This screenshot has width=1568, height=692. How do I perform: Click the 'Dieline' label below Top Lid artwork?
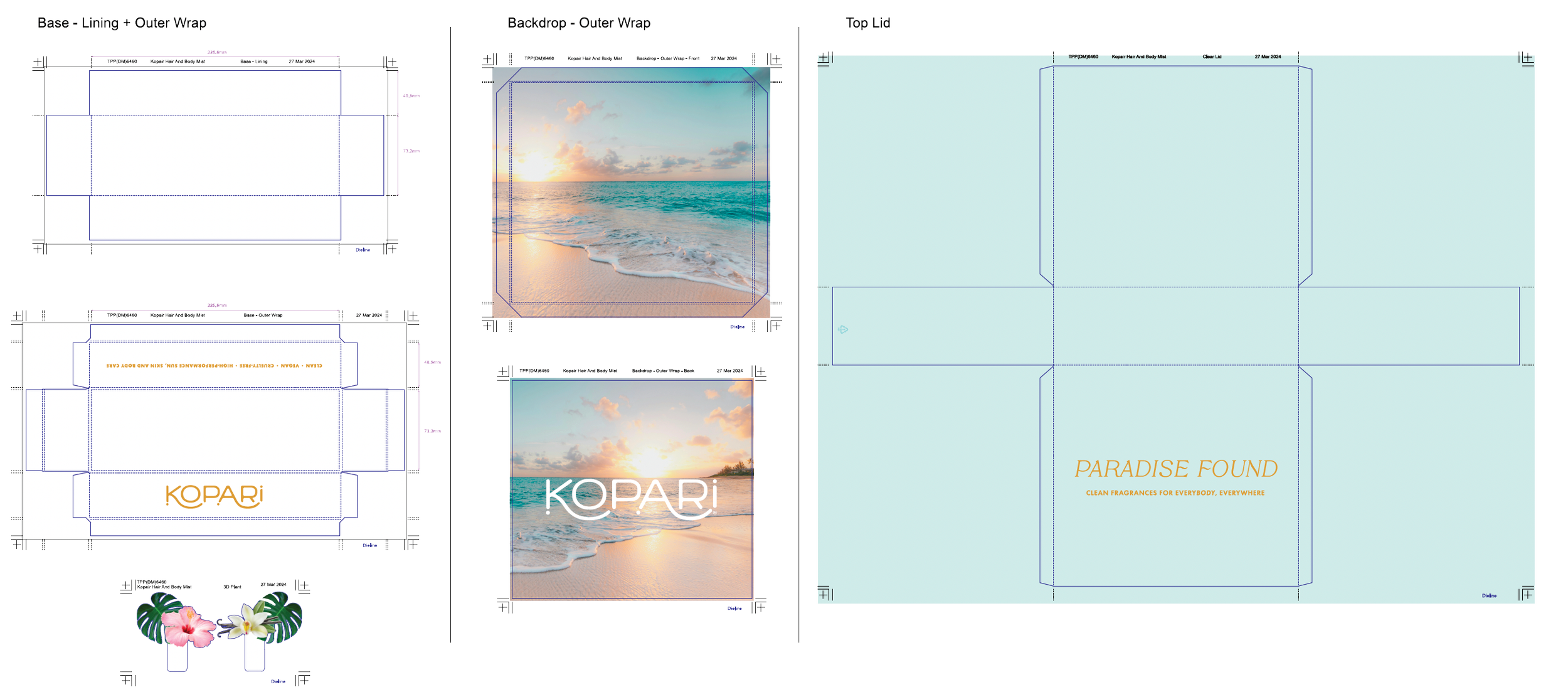click(x=1489, y=595)
